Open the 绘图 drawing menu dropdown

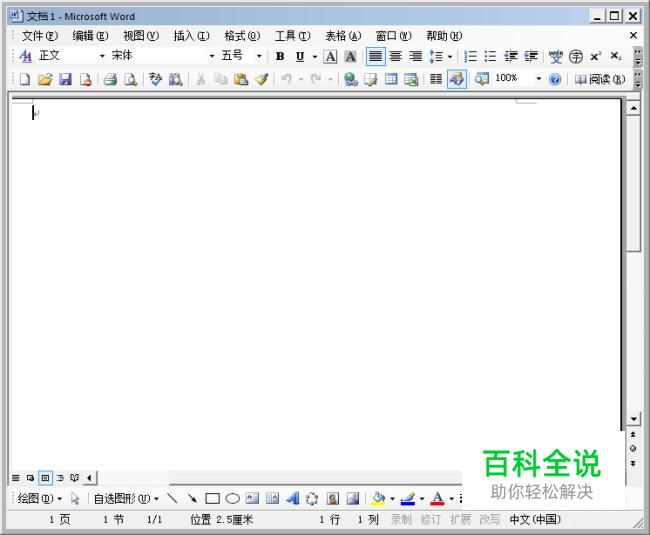pyautogui.click(x=39, y=499)
